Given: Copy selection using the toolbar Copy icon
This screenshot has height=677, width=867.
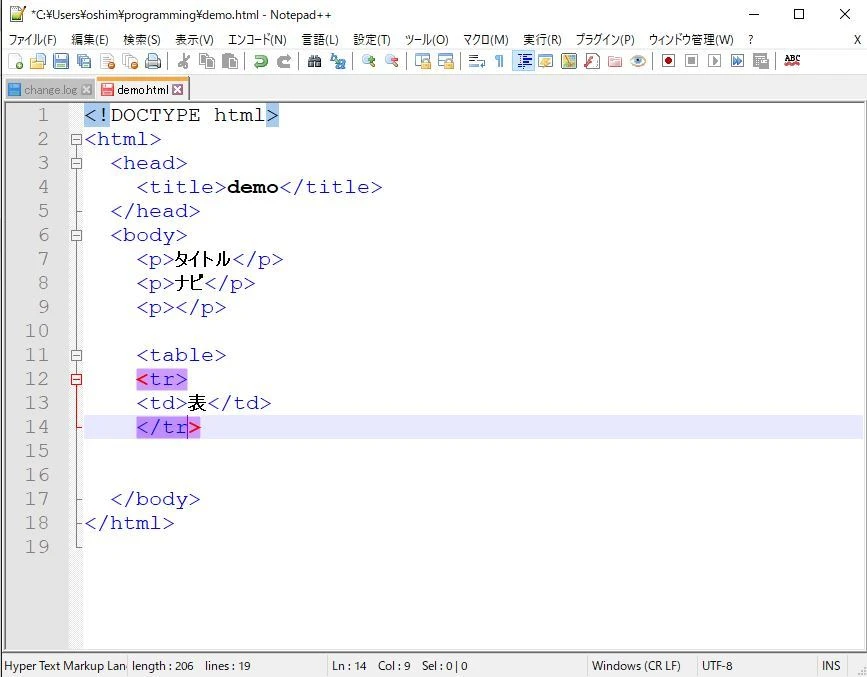Looking at the screenshot, I should click(207, 61).
